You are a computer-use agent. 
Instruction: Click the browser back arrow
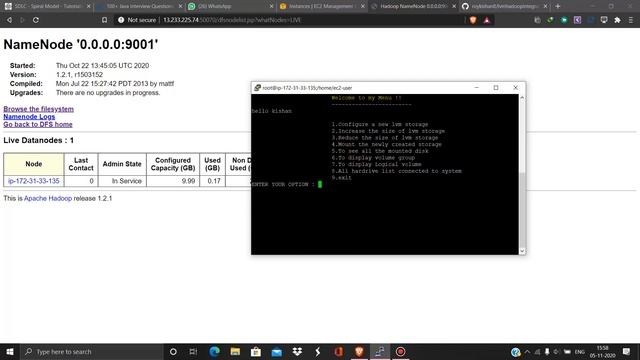tap(9, 20)
